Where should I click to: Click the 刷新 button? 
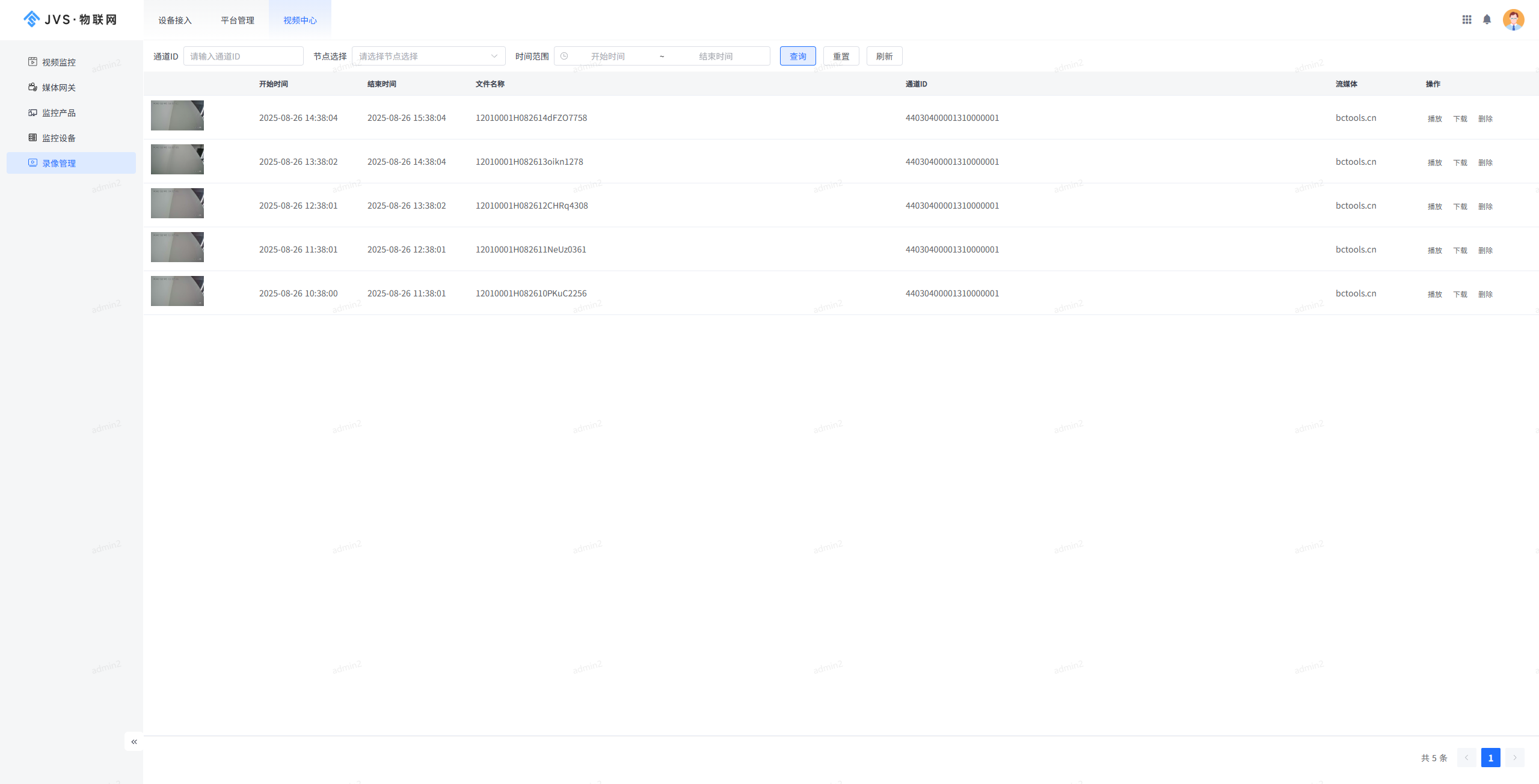pyautogui.click(x=884, y=56)
